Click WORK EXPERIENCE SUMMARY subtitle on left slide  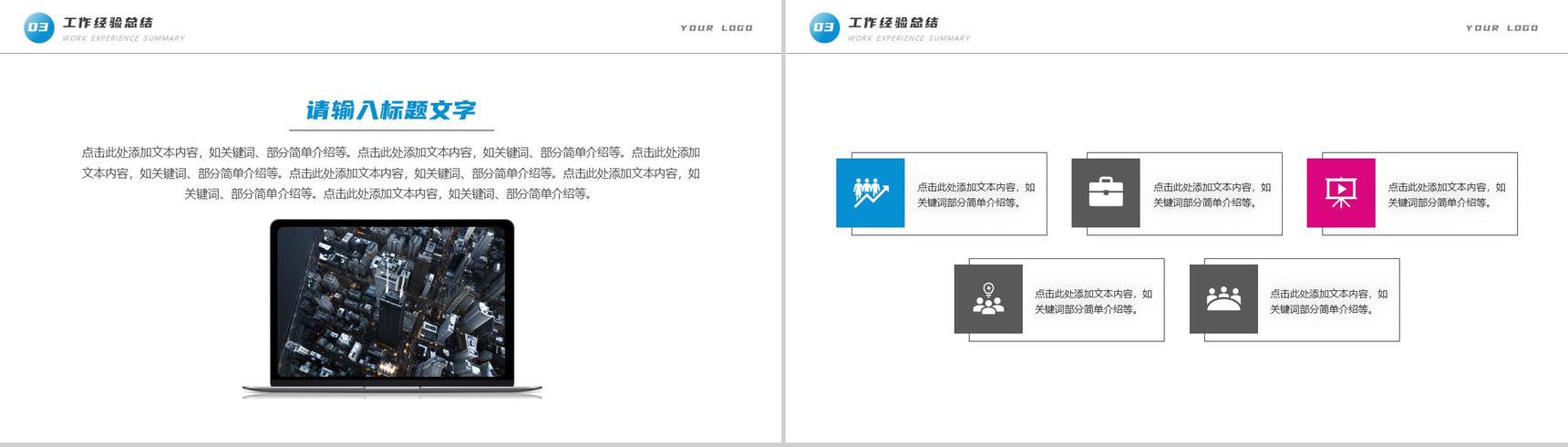point(124,38)
